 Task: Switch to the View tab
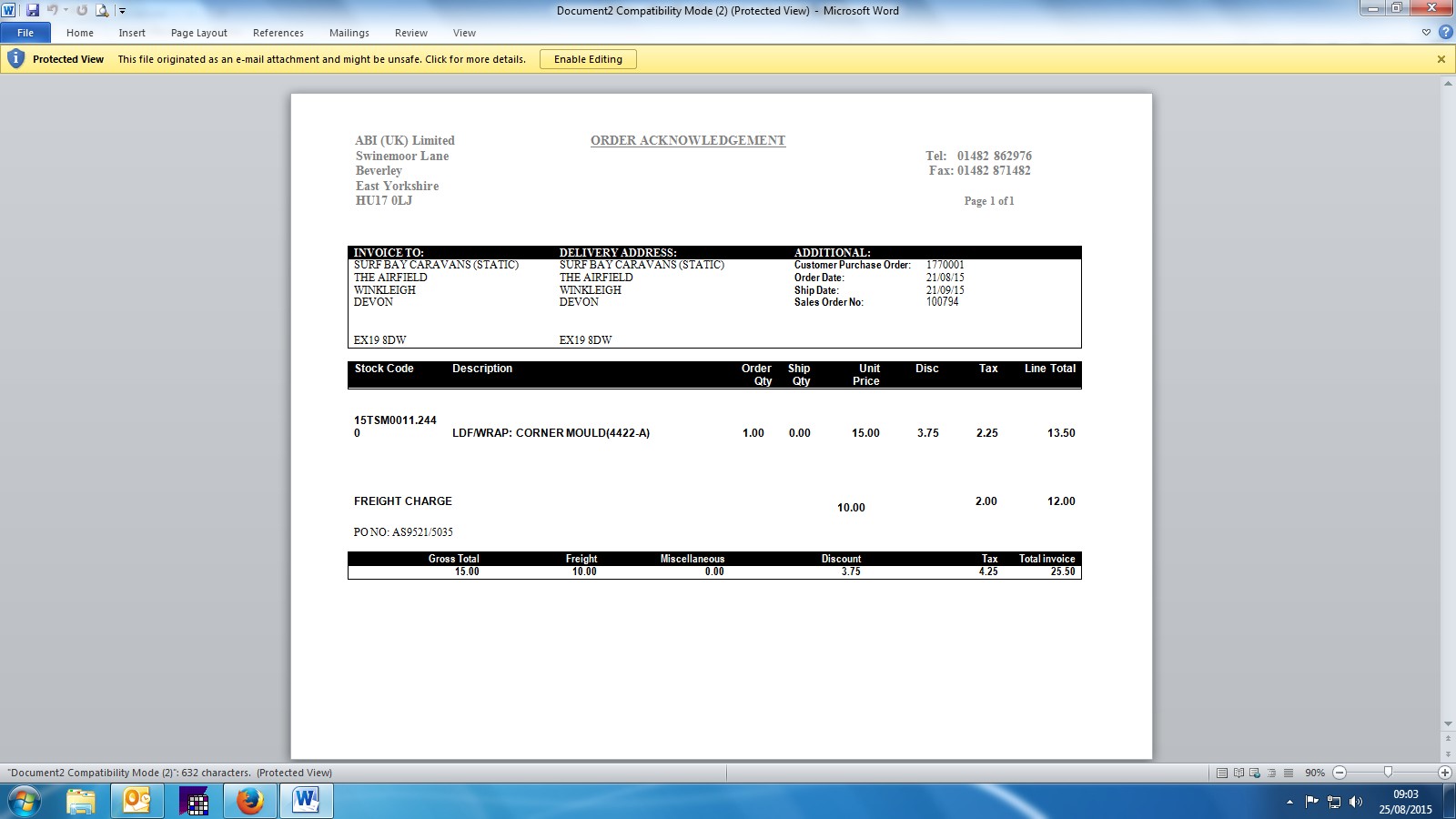[464, 33]
